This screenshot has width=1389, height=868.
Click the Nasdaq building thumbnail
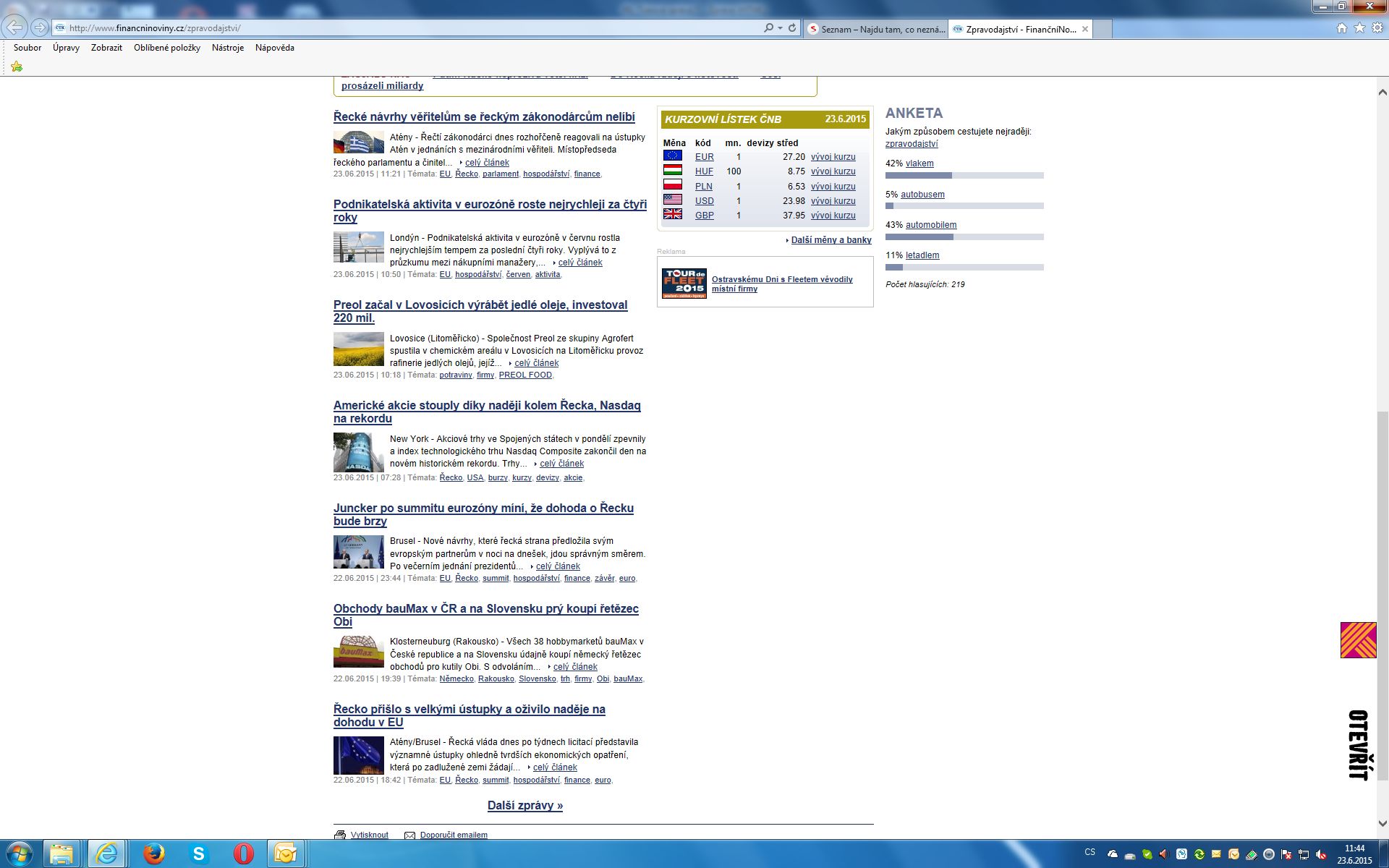point(359,452)
